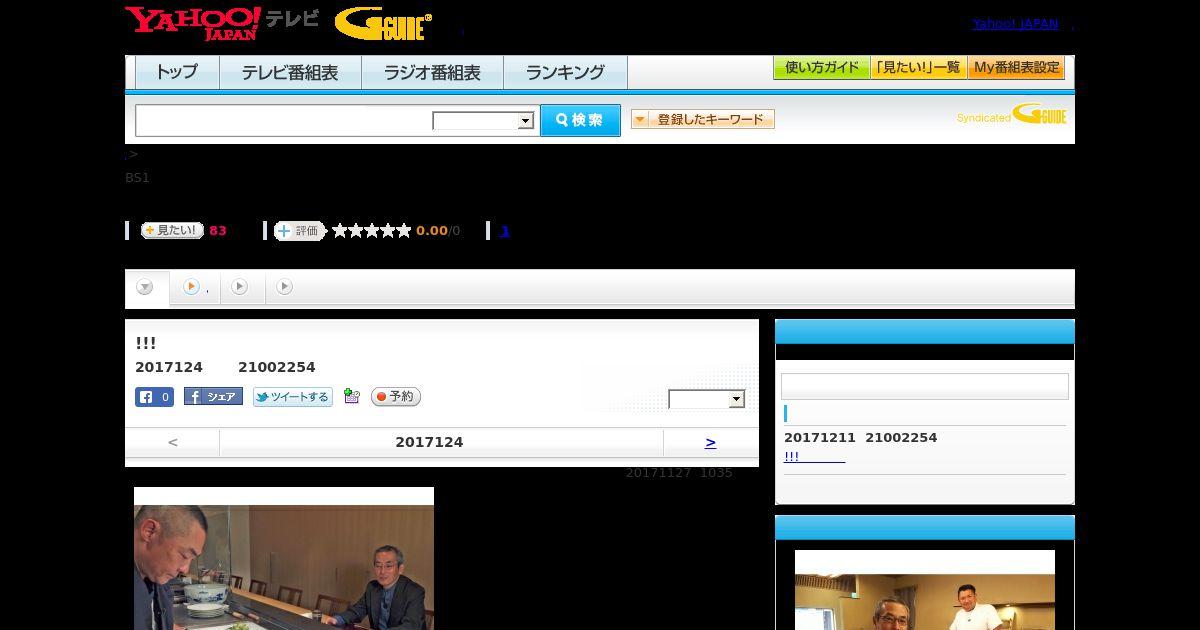Click the orange play icon tab
1200x630 pixels.
191,287
